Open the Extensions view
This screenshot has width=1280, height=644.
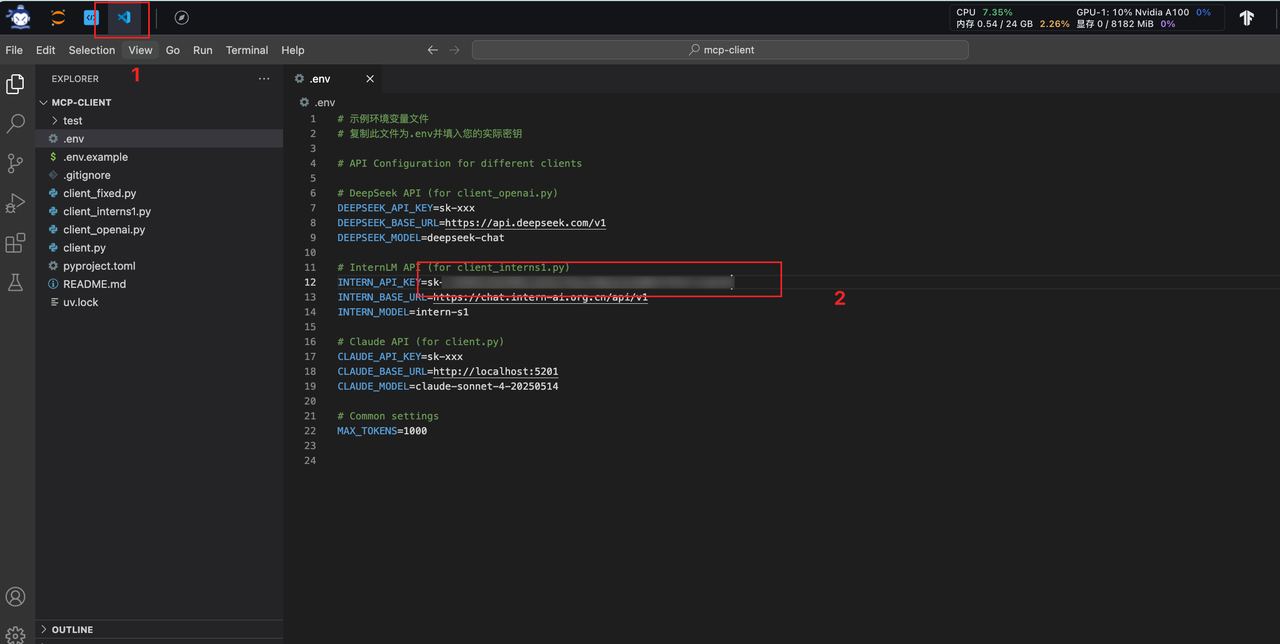15,244
